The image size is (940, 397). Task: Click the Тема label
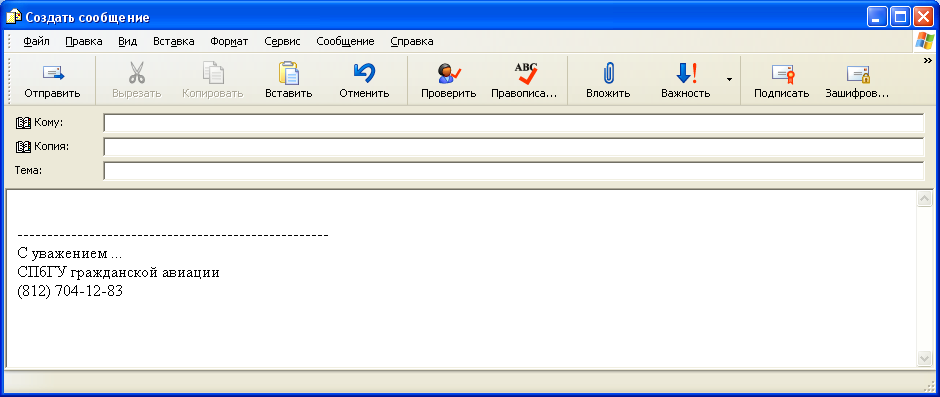click(28, 170)
